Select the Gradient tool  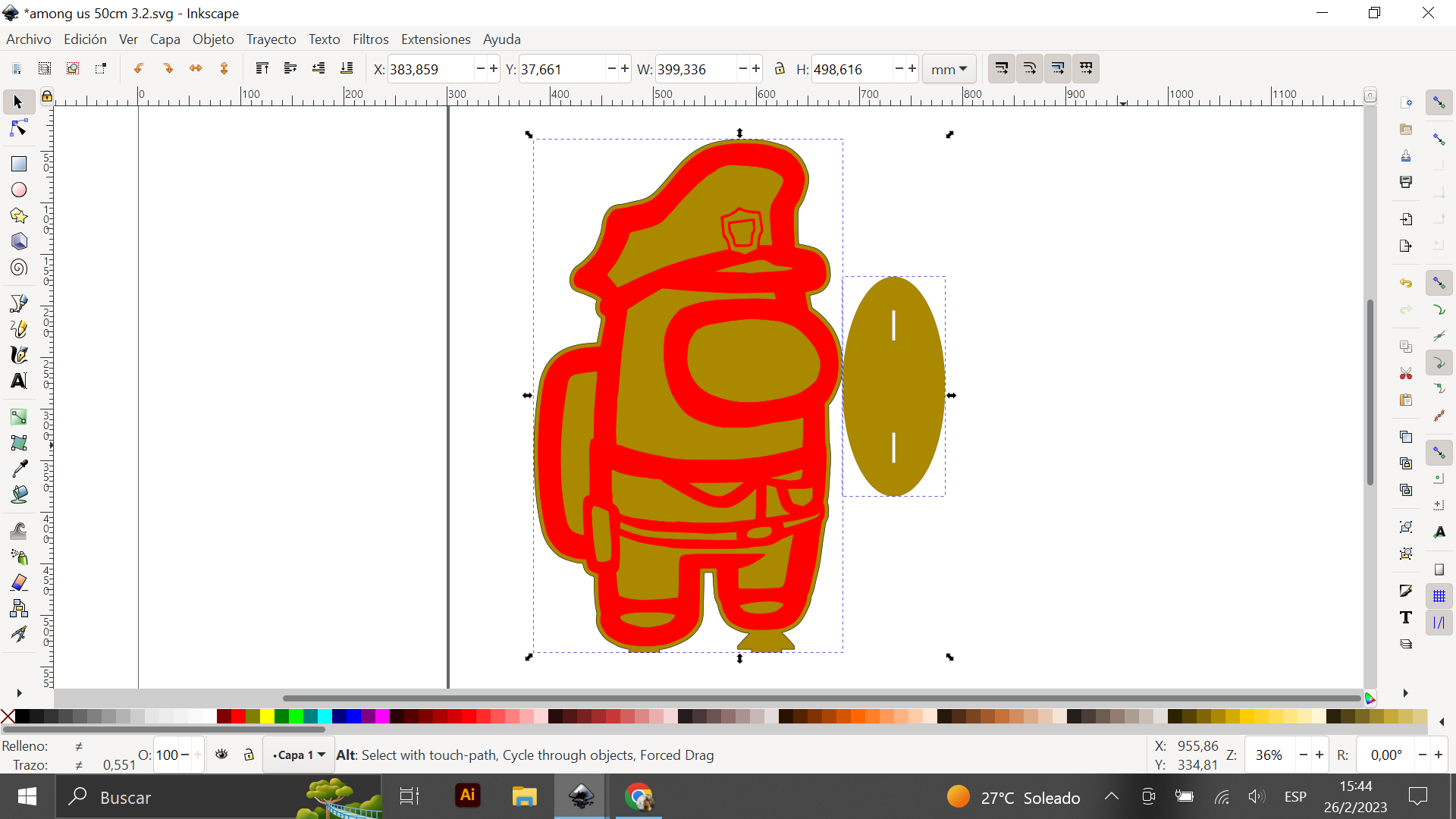click(x=19, y=417)
